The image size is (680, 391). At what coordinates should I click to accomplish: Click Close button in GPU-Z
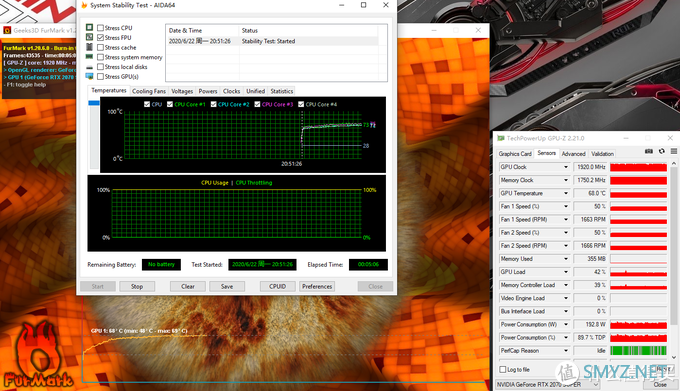pyautogui.click(x=660, y=384)
